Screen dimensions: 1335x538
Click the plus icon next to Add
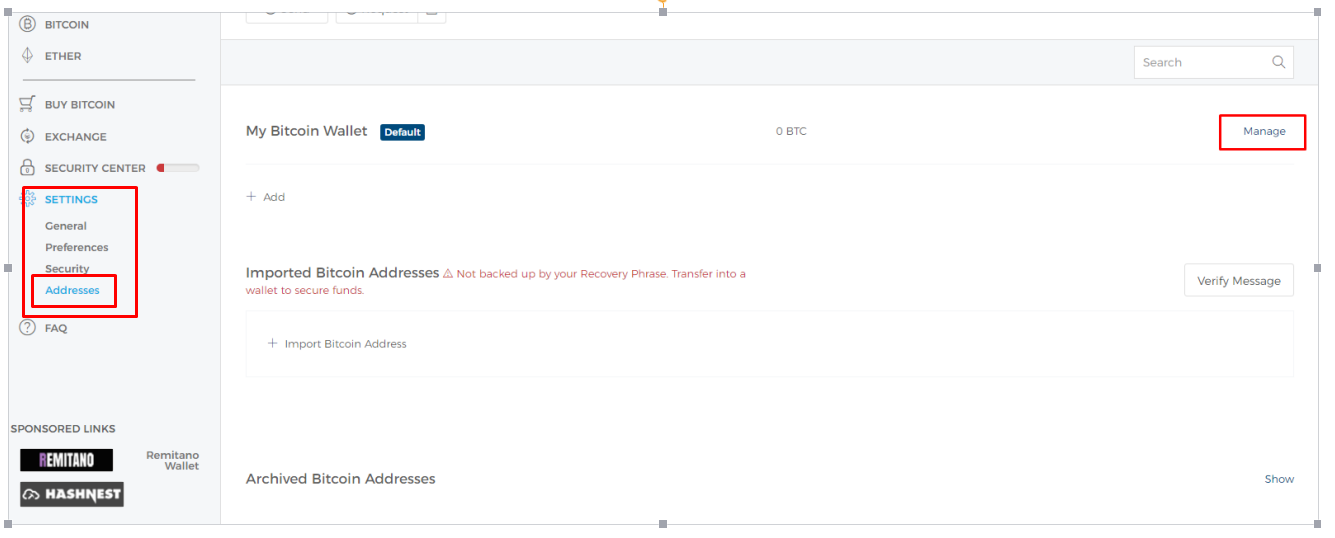coord(251,197)
